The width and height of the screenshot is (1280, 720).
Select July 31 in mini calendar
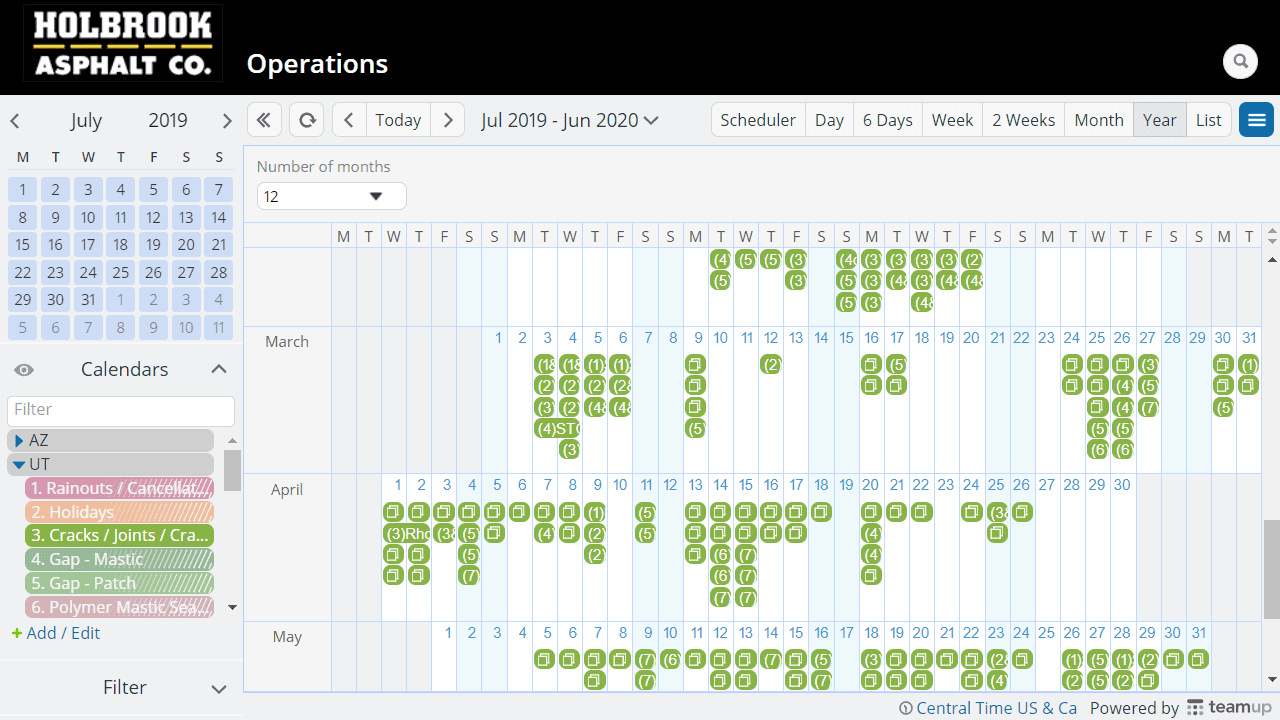88,299
